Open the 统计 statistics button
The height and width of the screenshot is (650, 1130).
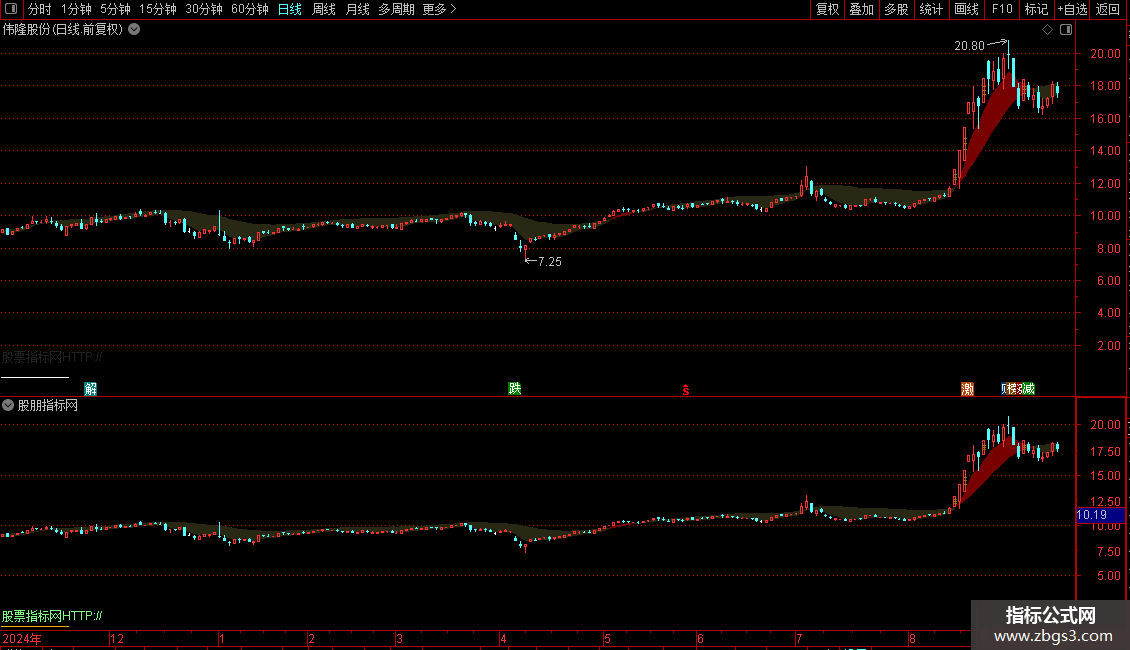930,9
